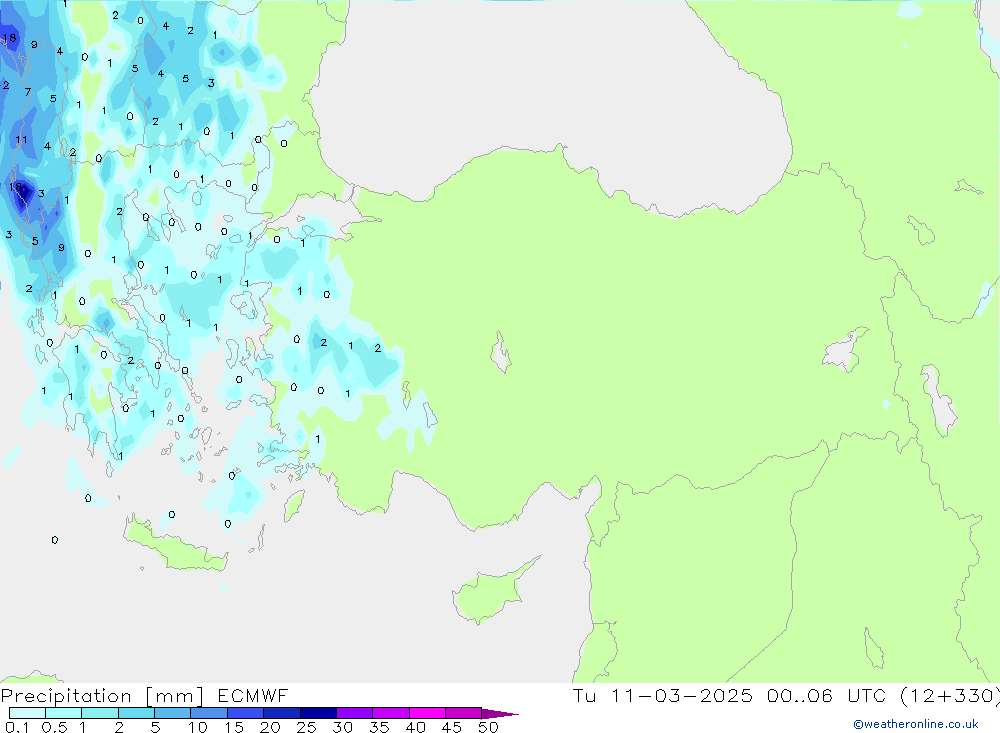Click the legend label '35'
Image resolution: width=1000 pixels, height=733 pixels.
click(379, 727)
